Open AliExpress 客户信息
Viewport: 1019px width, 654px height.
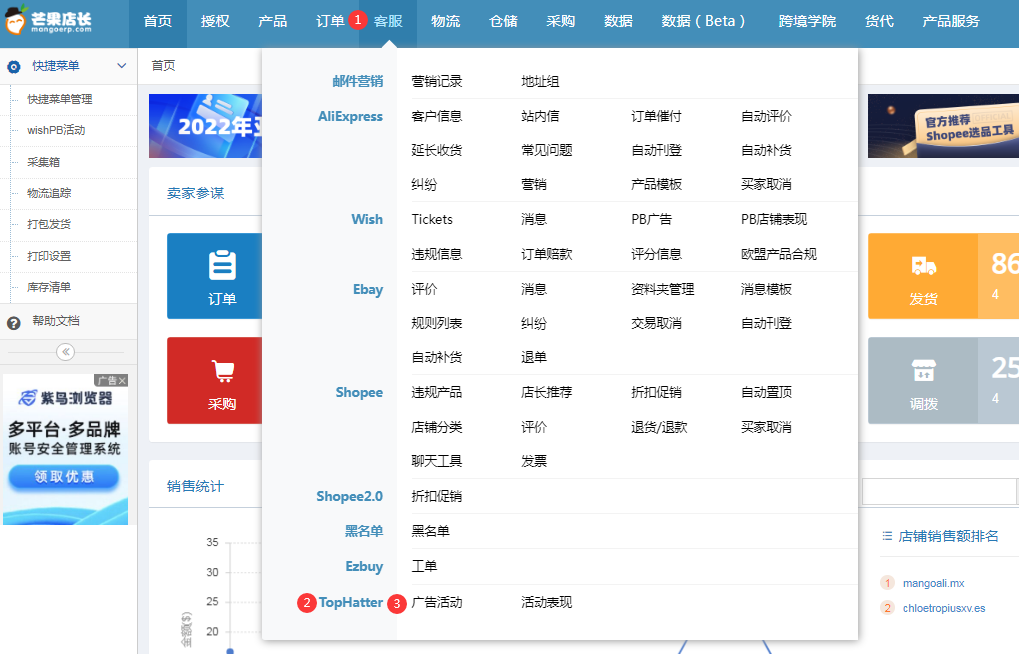click(437, 116)
